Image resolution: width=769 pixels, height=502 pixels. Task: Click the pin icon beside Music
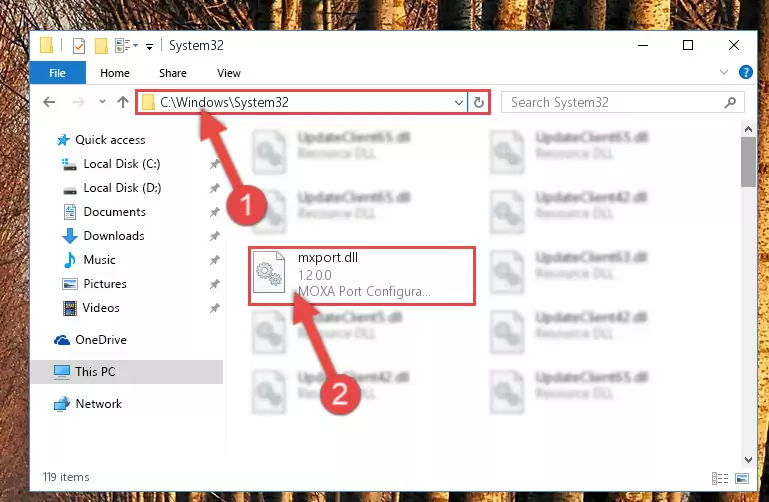tap(214, 260)
